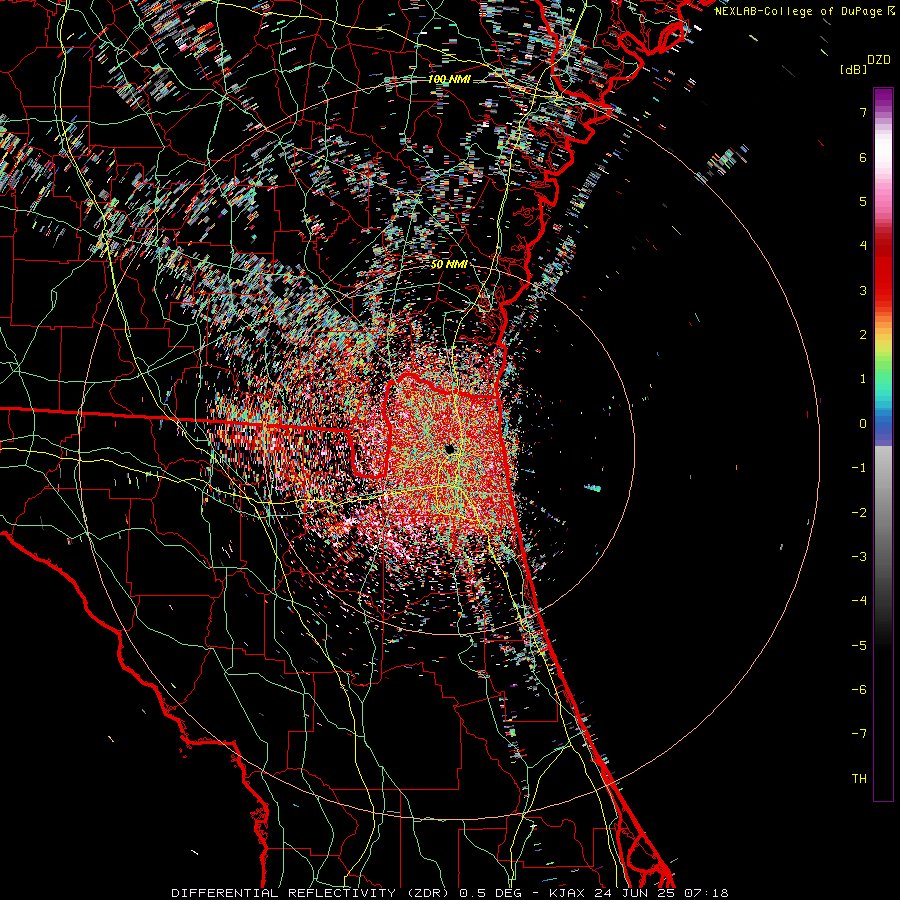Click the 100 NMI range ring label
The height and width of the screenshot is (900, 900).
(x=449, y=79)
